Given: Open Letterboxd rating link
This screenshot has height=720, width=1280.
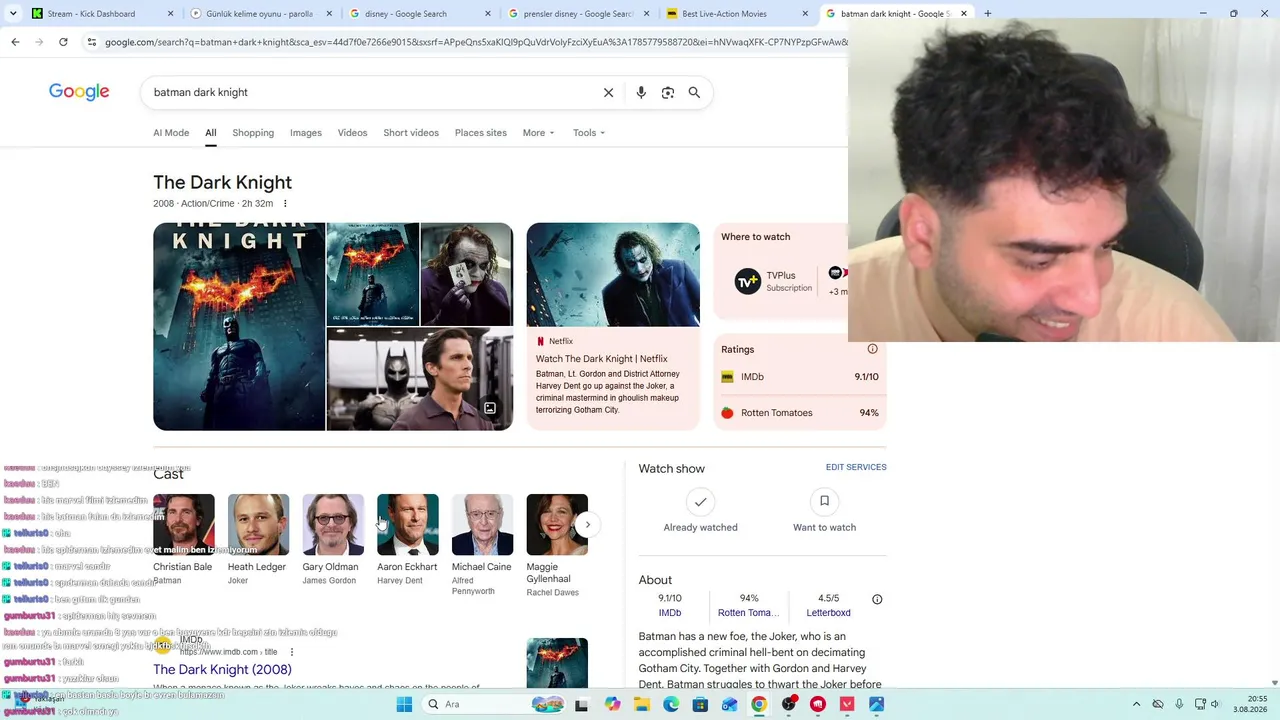Looking at the screenshot, I should pos(829,613).
